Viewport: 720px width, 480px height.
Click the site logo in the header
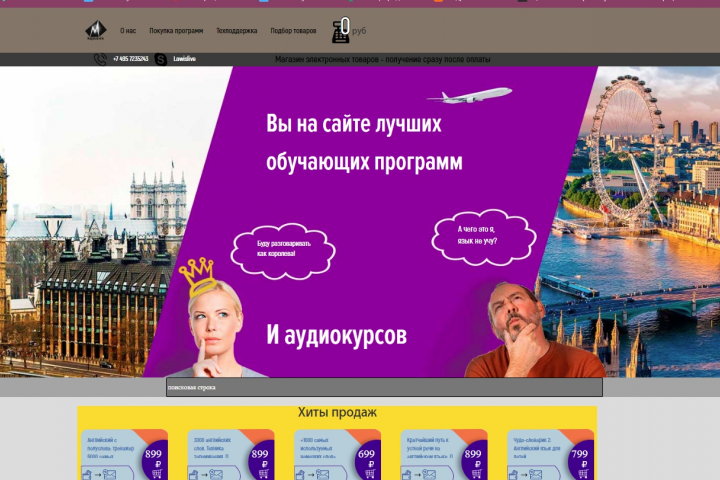tap(96, 30)
